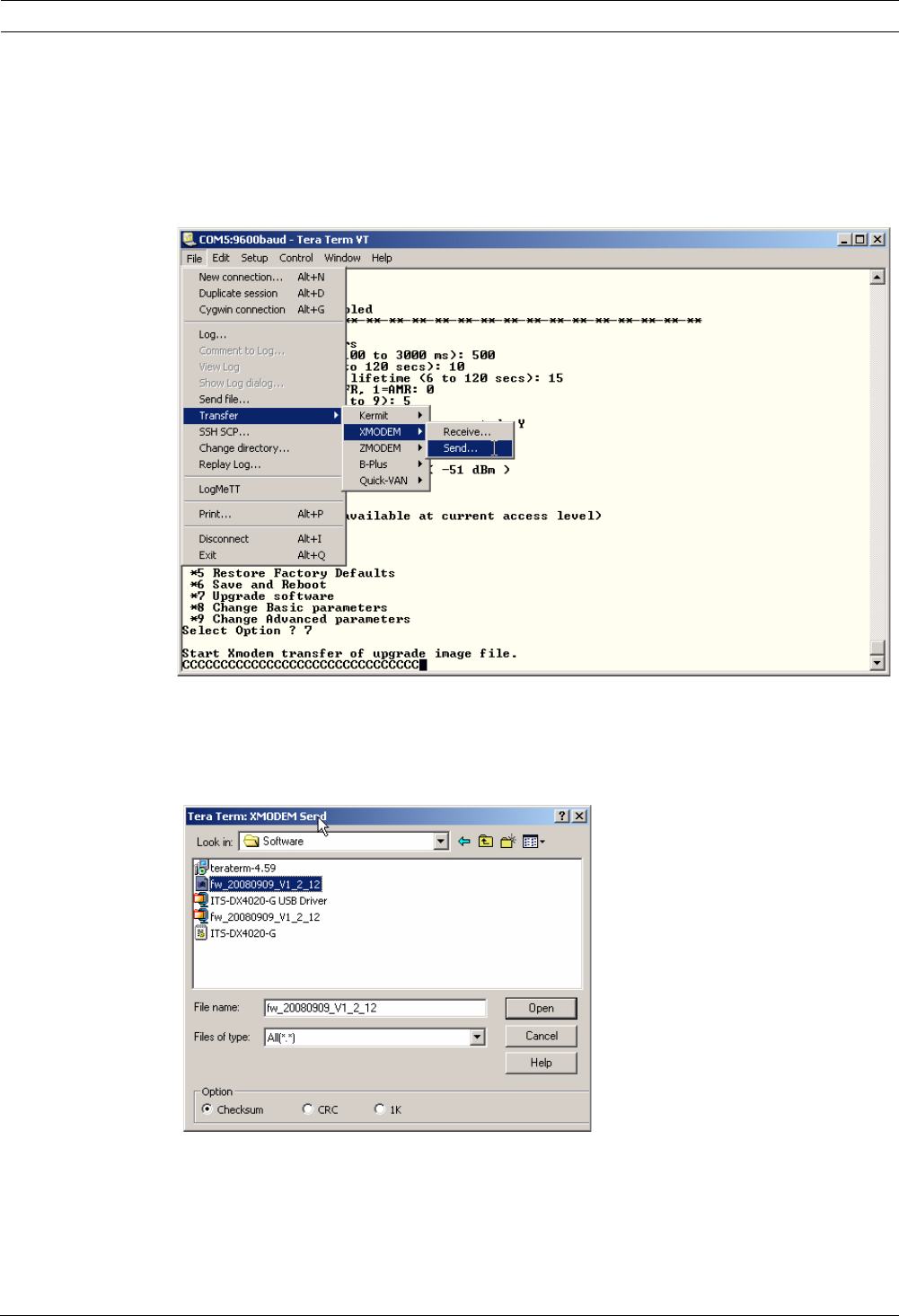
Task: Select SSH SCP... menu entry
Action: tap(264, 432)
